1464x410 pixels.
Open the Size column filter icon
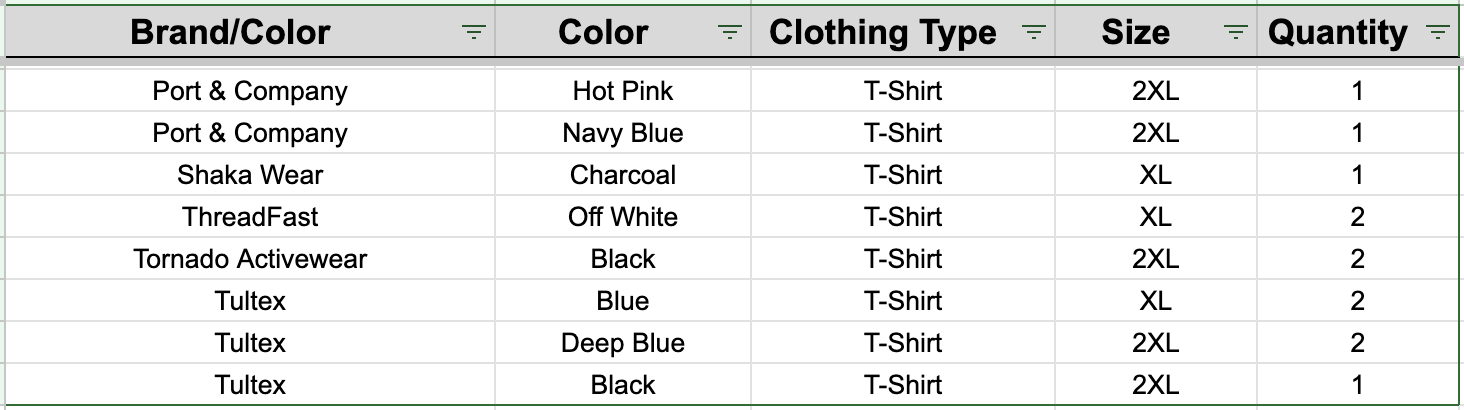click(1236, 33)
